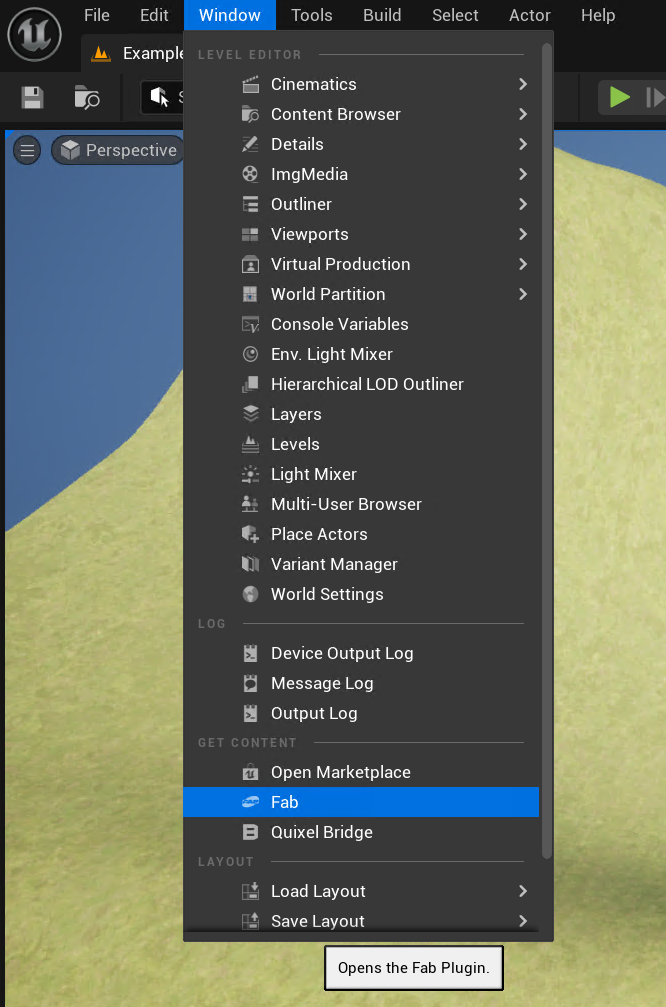Click the Light Mixer sun icon

coord(250,474)
